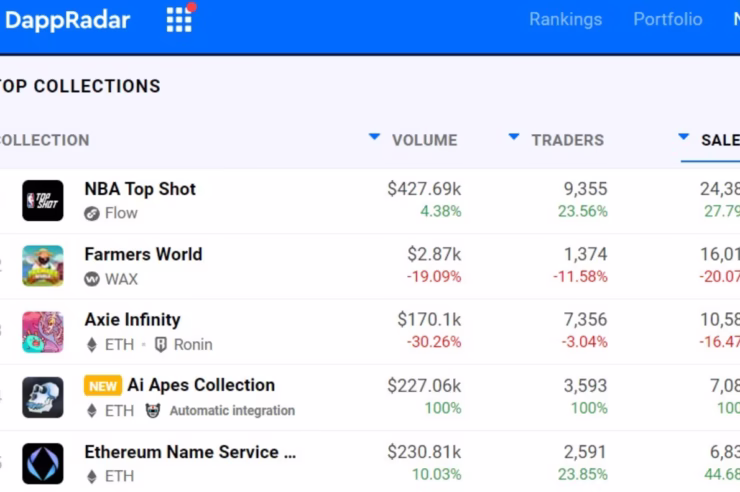Click the Ronin chain label
The height and width of the screenshot is (492, 740).
pyautogui.click(x=193, y=345)
